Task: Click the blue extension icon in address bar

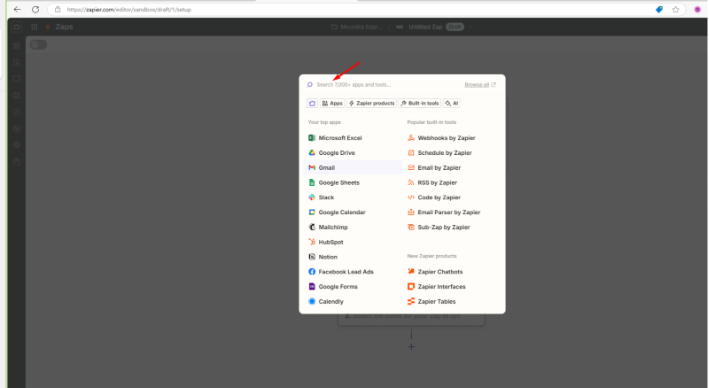Action: pos(659,9)
